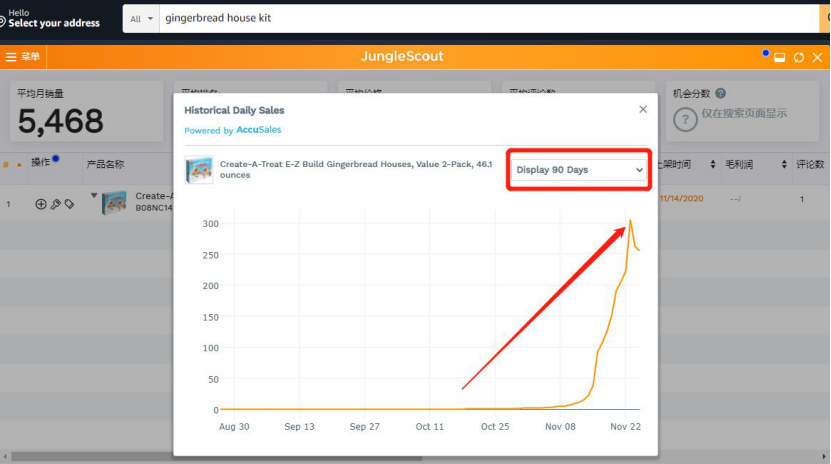Open the Display 90 Days dropdown
The image size is (831, 464).
[579, 169]
